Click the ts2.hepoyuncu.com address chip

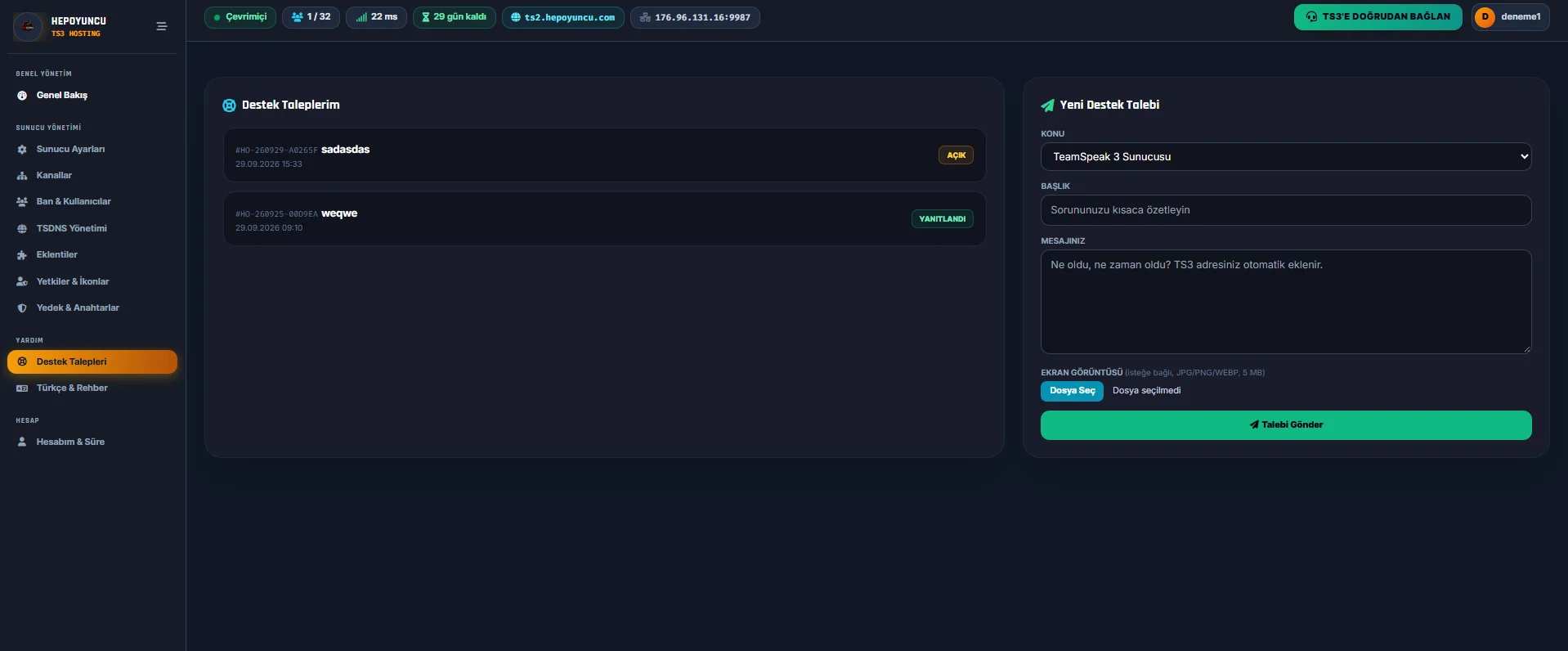click(x=563, y=17)
